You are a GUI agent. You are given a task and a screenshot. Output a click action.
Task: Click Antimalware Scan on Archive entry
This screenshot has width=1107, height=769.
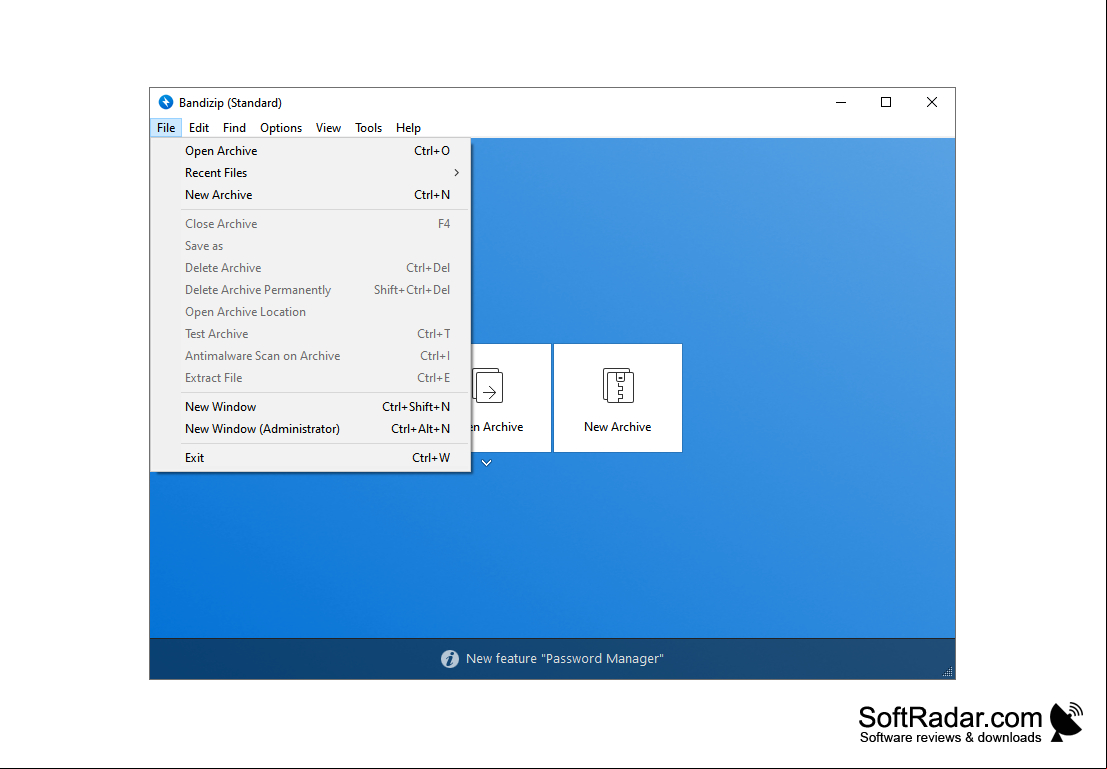click(x=311, y=356)
